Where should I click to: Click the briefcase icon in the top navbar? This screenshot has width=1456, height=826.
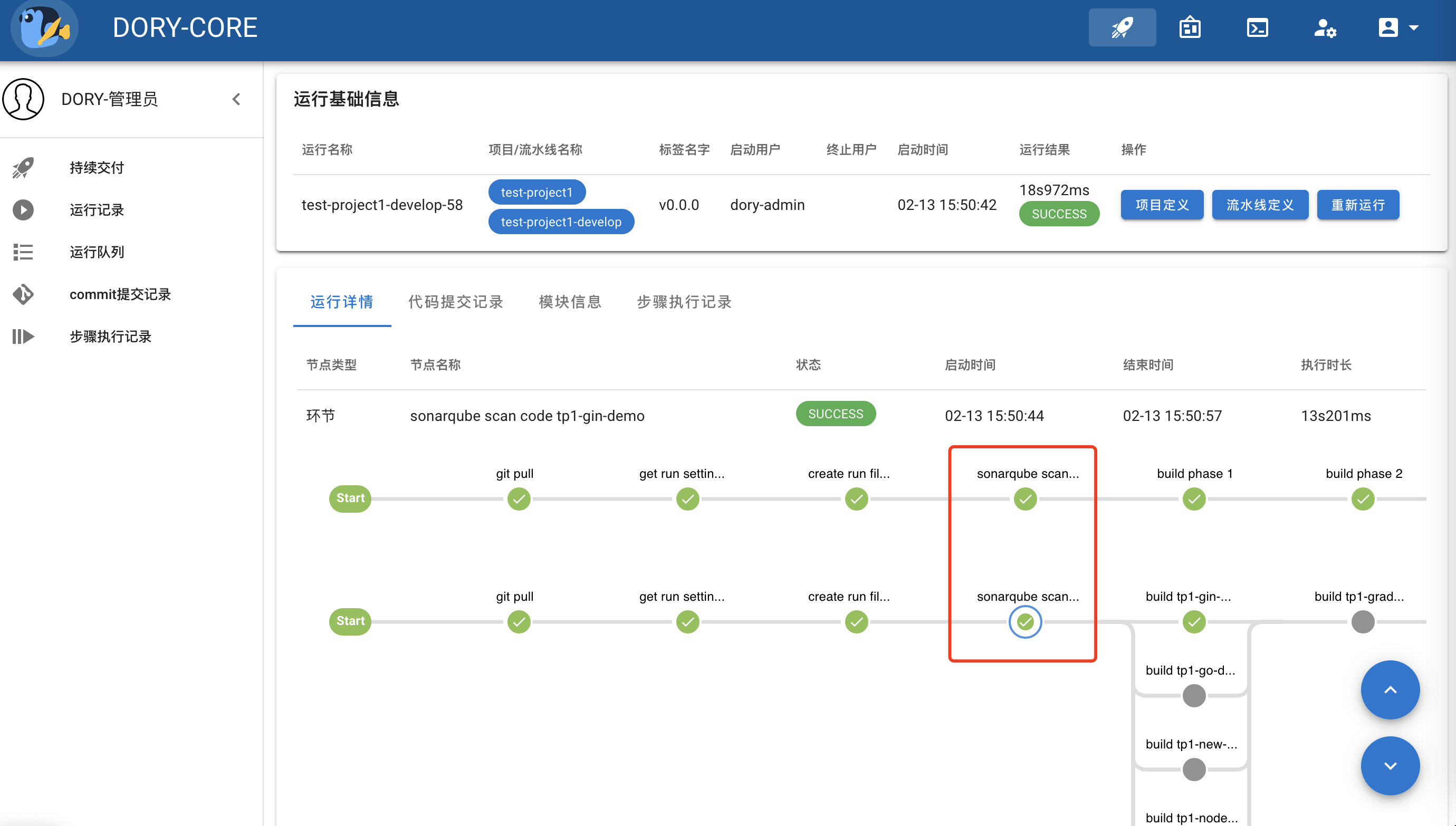point(1190,27)
